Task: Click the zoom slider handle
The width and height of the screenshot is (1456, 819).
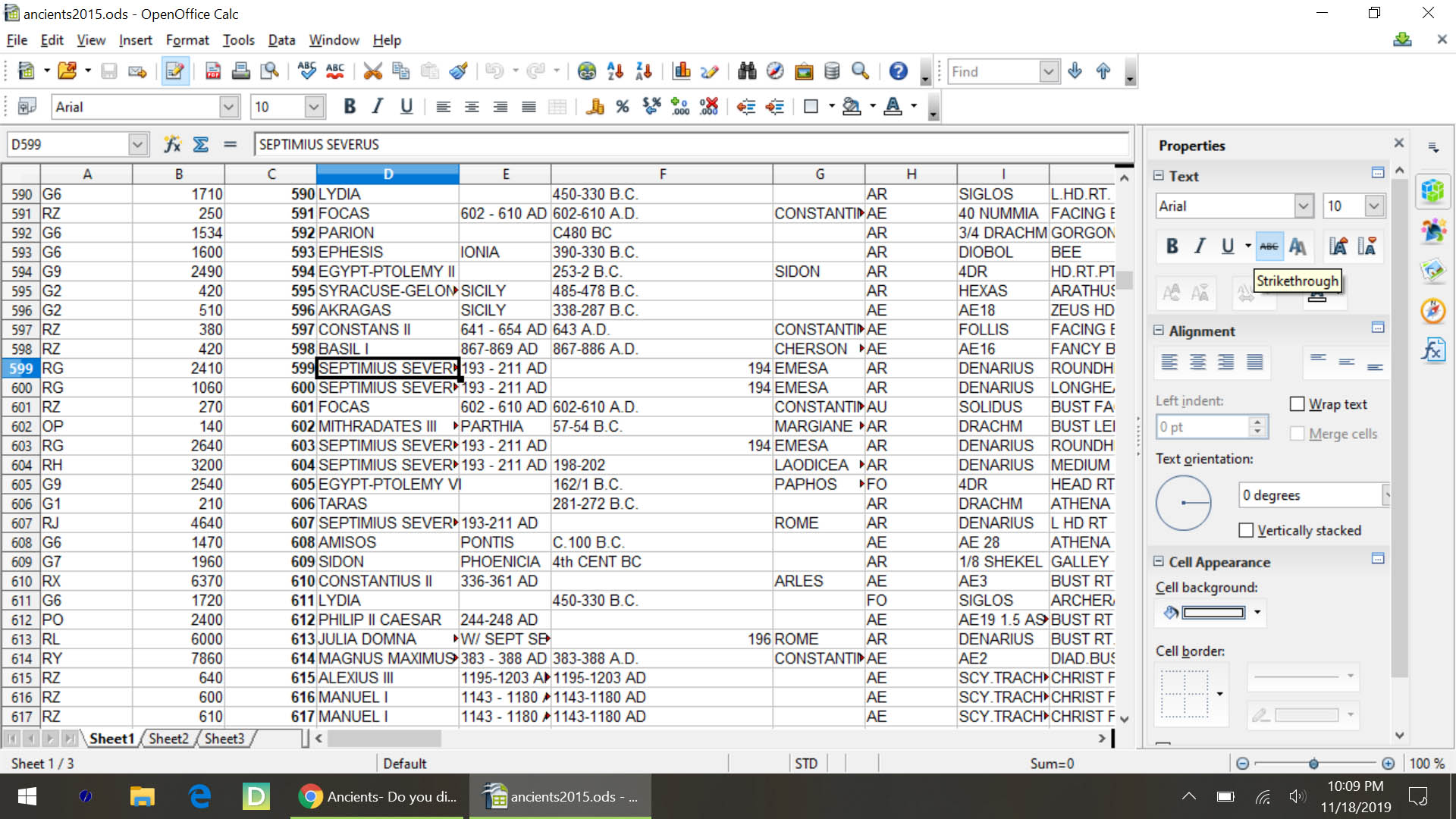Action: click(1313, 763)
